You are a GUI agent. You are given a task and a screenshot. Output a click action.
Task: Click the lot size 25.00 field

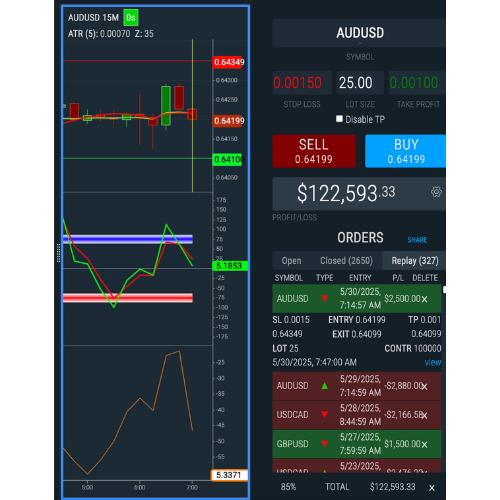tap(360, 83)
